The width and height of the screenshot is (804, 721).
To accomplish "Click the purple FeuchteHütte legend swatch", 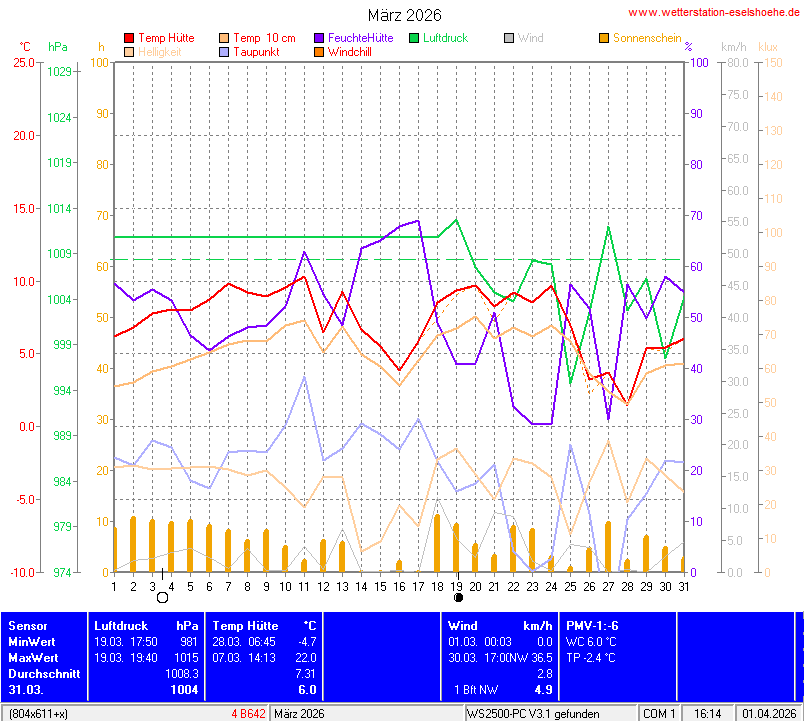I will [x=319, y=38].
